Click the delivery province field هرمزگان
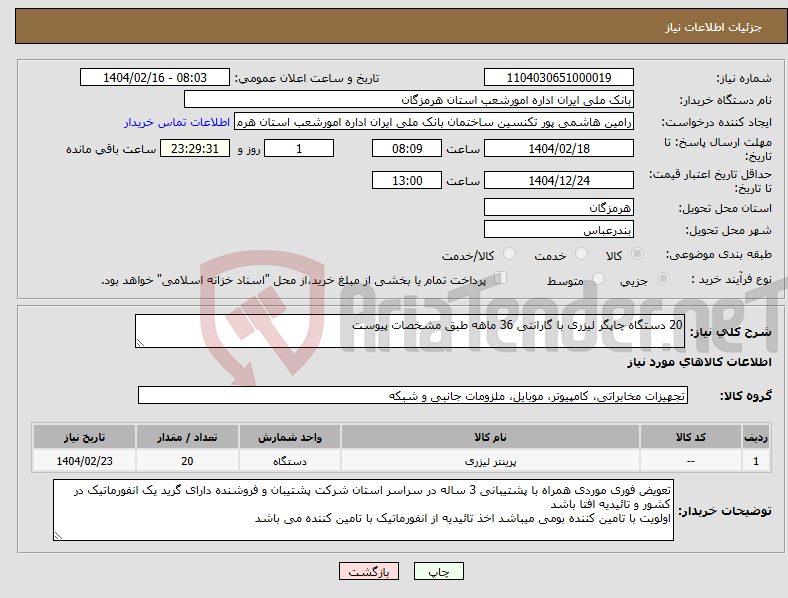The width and height of the screenshot is (788, 598). point(558,208)
